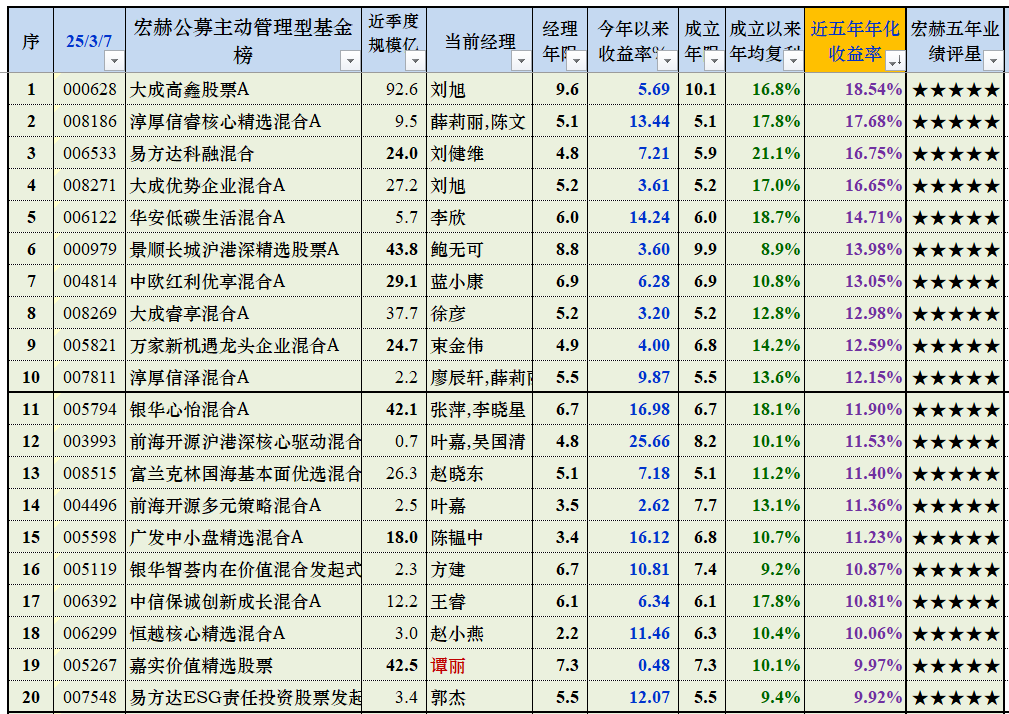Select fund name 大成睿享混合A
Screen dimensions: 1009x714
click(x=189, y=314)
